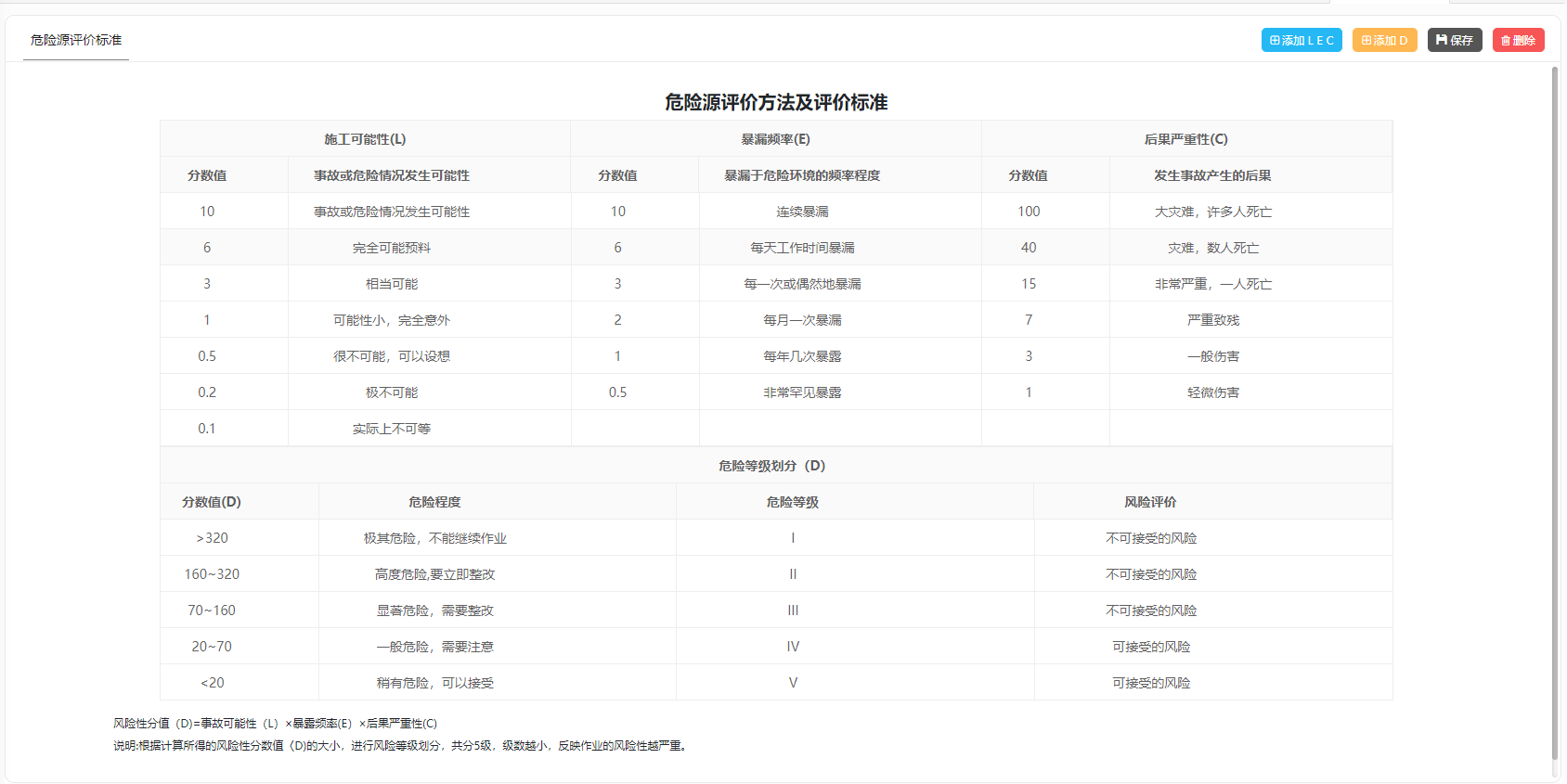
Task: Click the blue 添加 L E C button
Action: pyautogui.click(x=1302, y=40)
